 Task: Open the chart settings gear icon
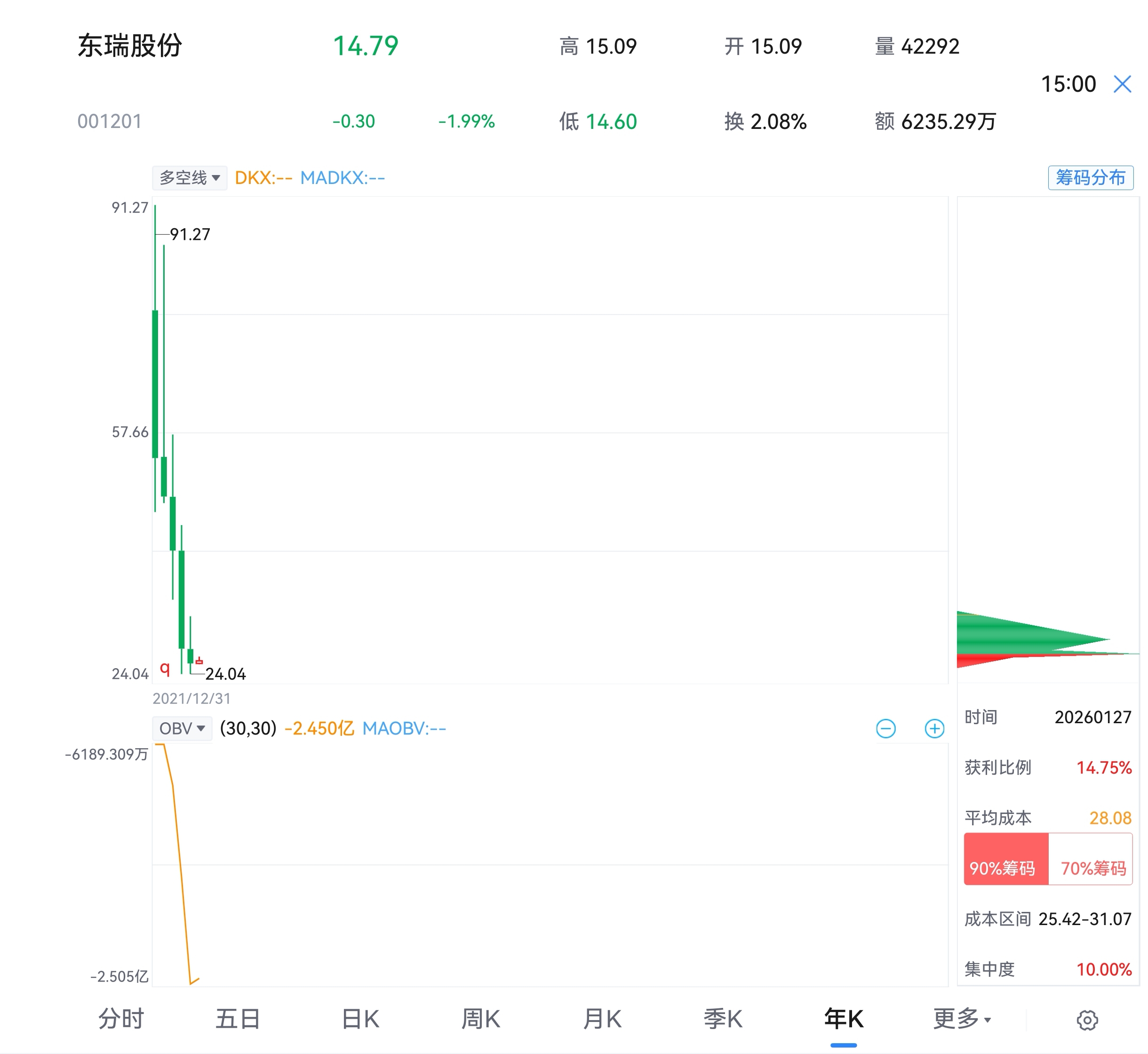point(1087,1020)
